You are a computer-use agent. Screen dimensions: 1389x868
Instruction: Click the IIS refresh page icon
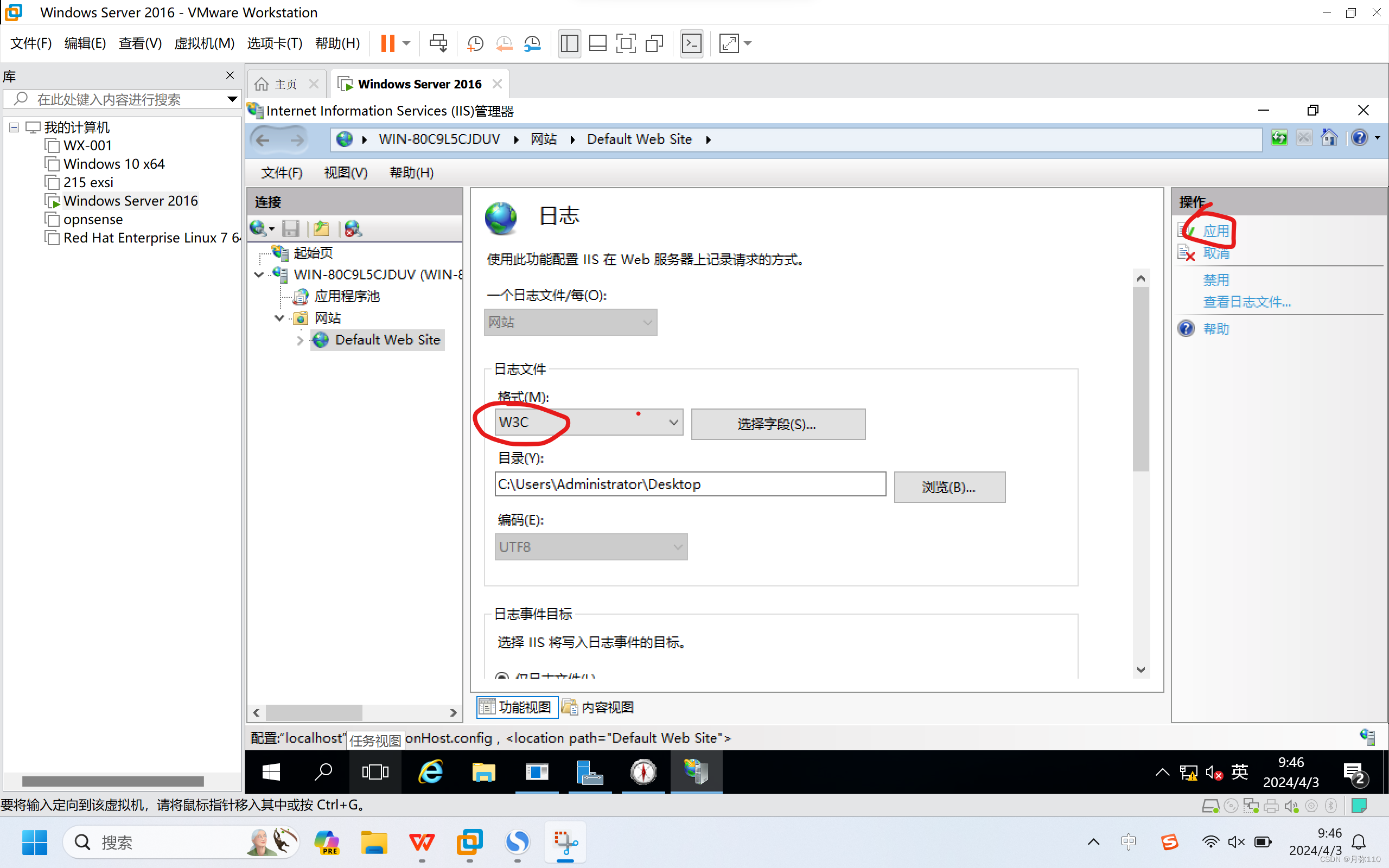(1279, 138)
